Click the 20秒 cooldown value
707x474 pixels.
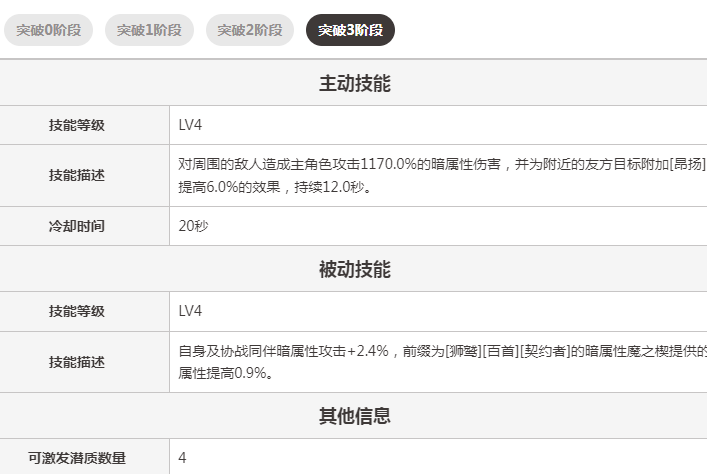point(193,226)
